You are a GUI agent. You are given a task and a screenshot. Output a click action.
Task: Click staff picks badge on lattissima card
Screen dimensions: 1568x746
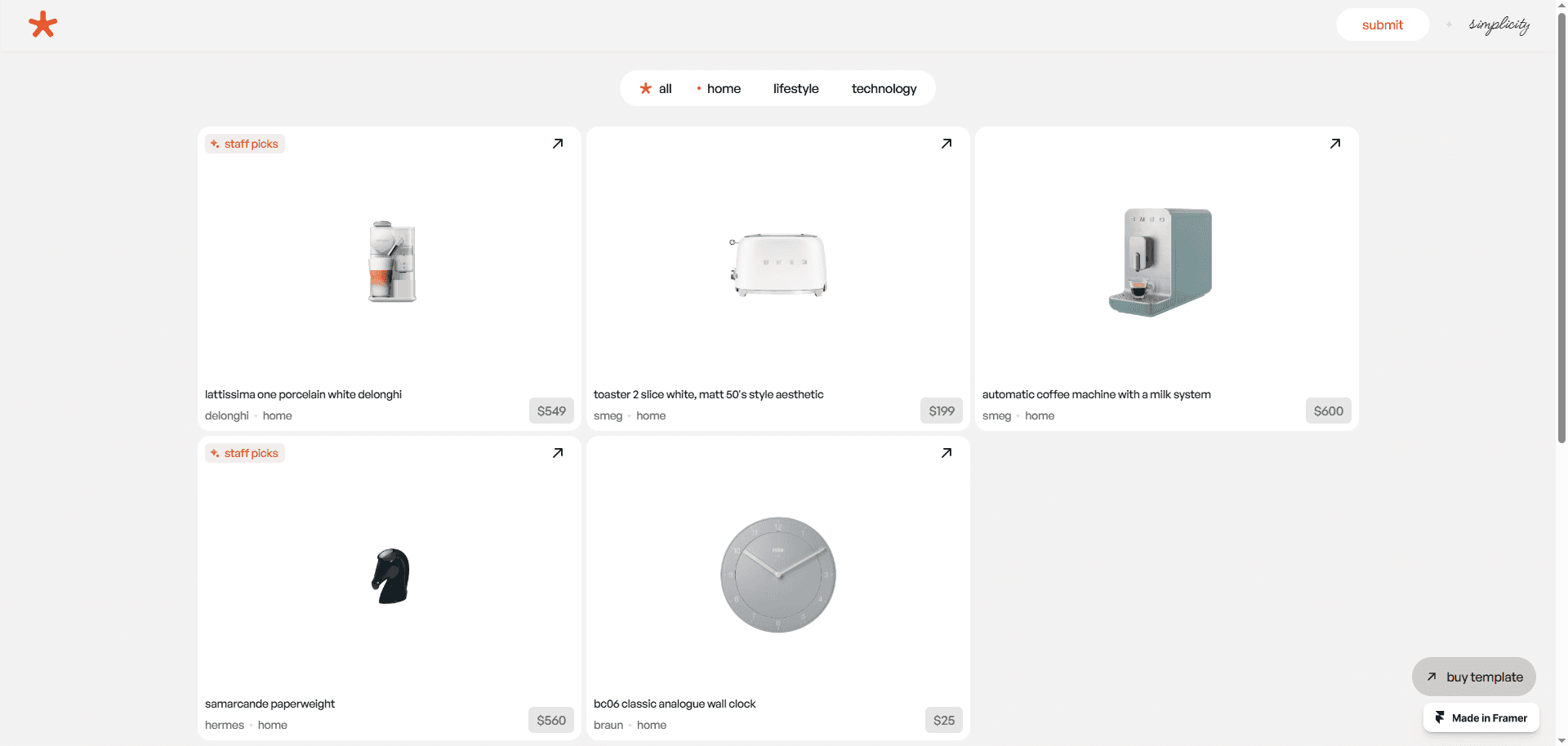coord(245,144)
